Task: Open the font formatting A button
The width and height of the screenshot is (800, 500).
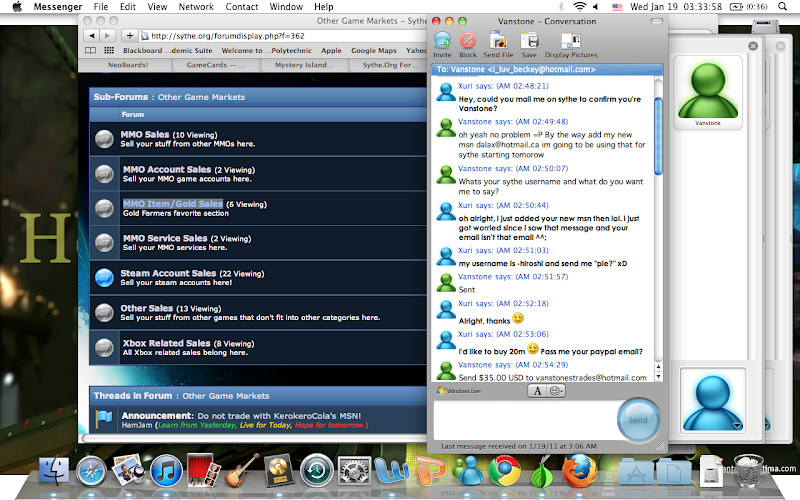Action: (537, 391)
